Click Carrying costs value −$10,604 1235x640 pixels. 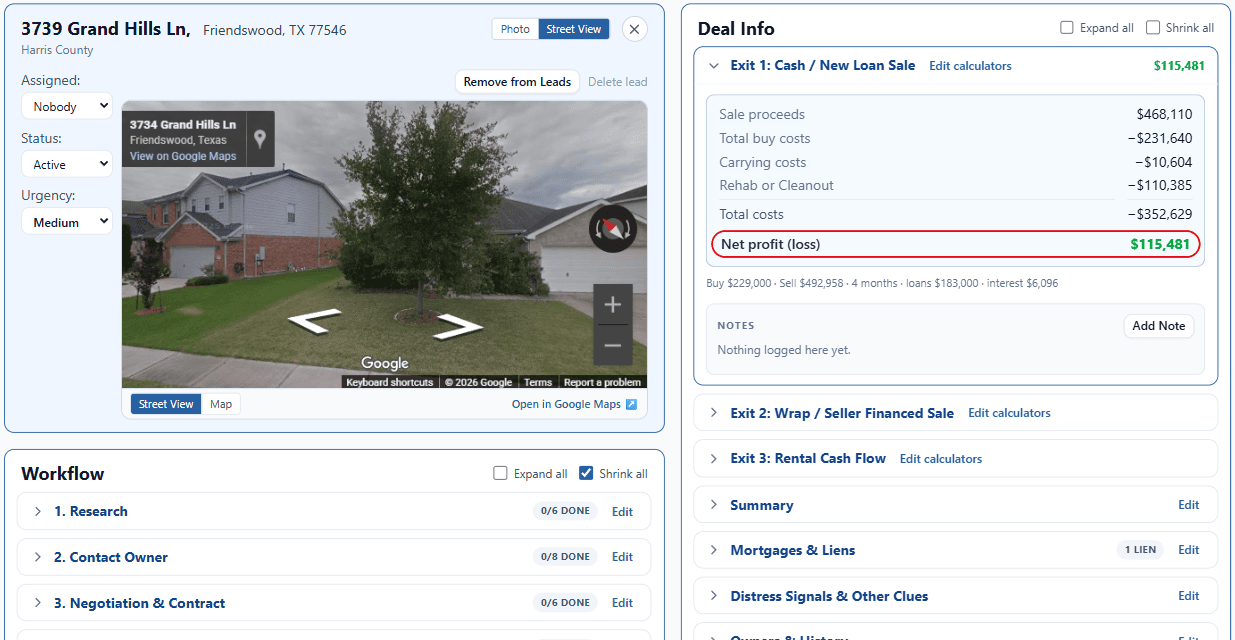(x=1163, y=162)
